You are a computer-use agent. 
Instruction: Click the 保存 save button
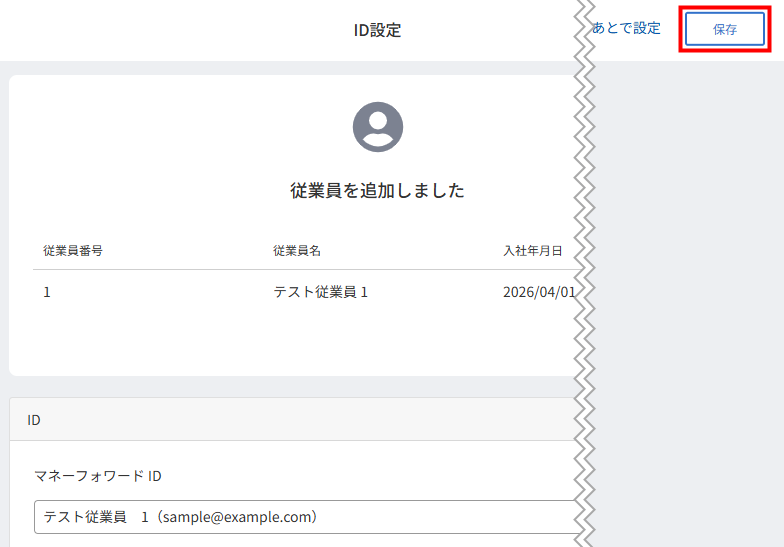[725, 30]
